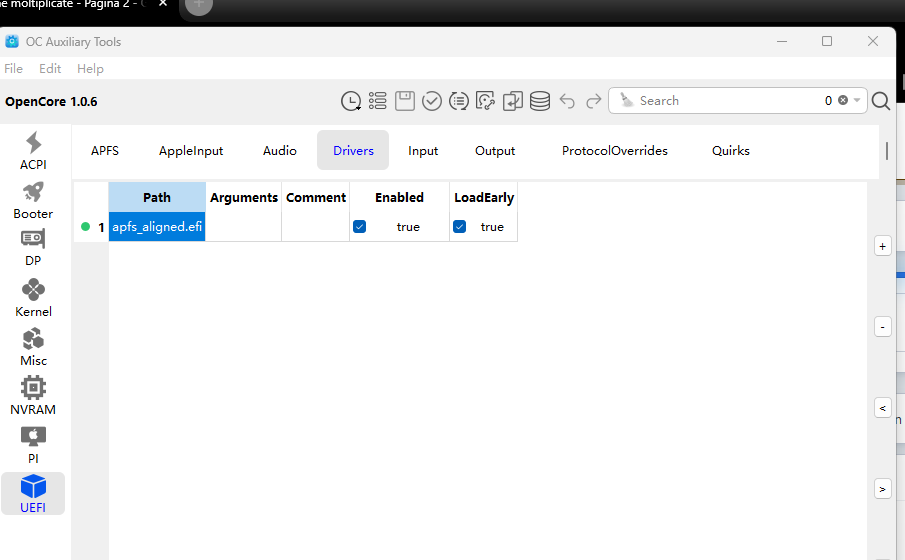Close the browser tab behind the window
The height and width of the screenshot is (560, 905).
click(163, 3)
